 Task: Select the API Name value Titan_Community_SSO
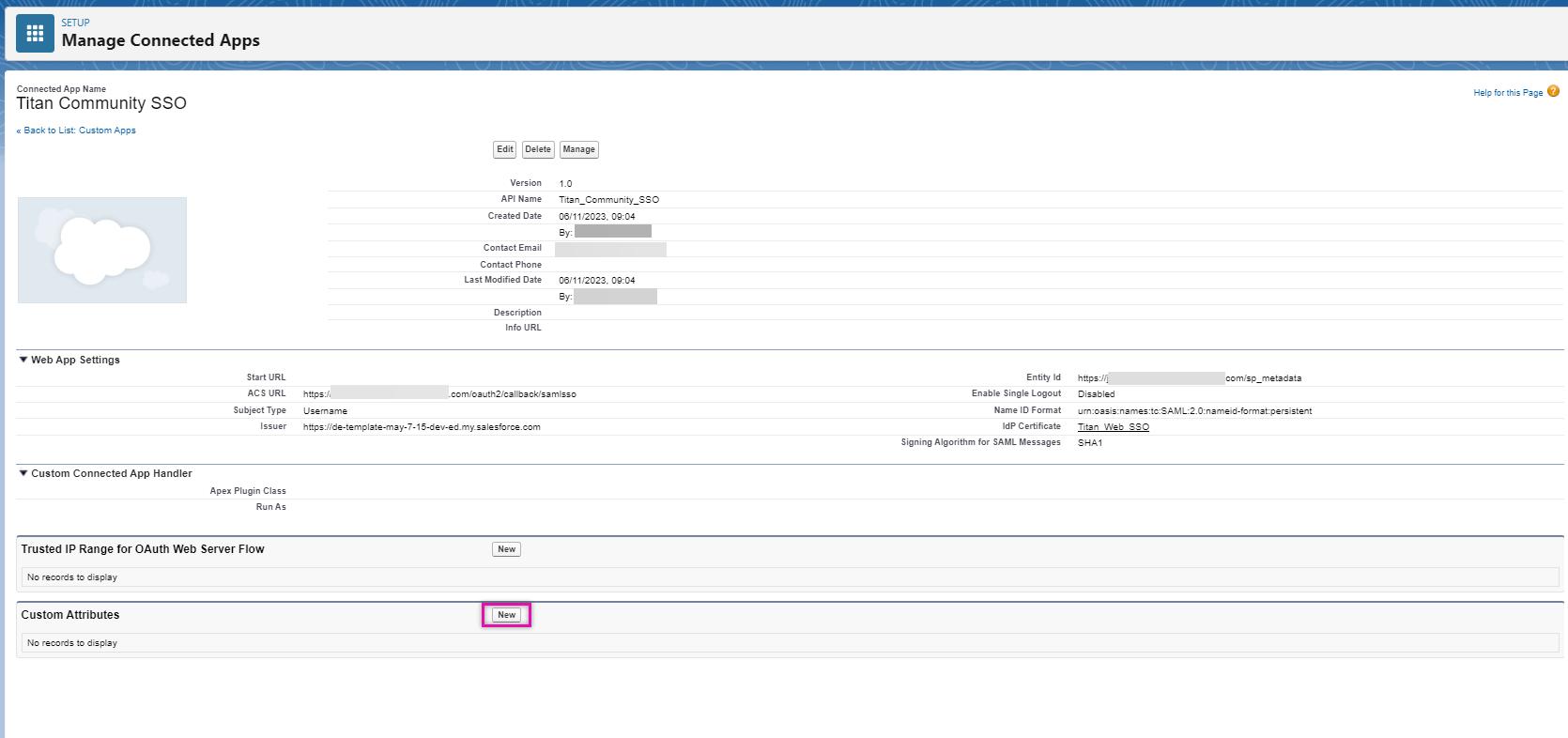609,200
